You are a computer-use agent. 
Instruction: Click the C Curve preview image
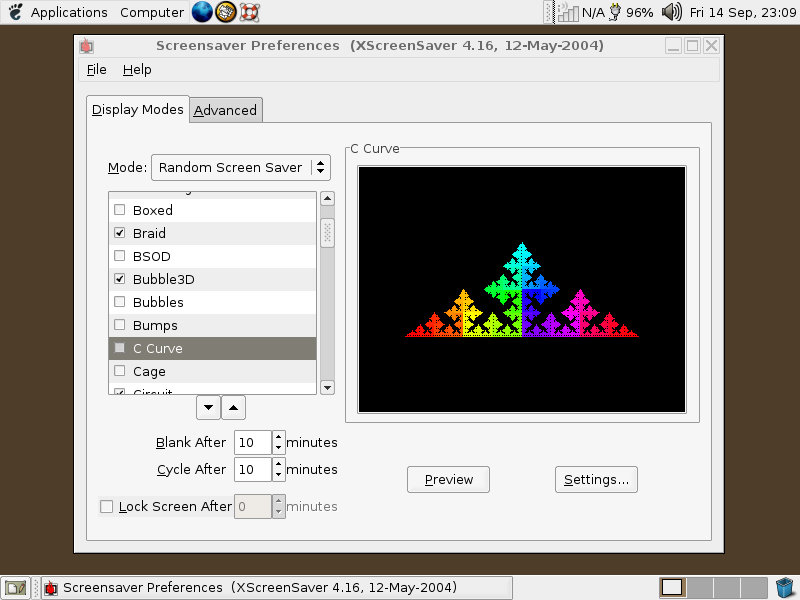pyautogui.click(x=522, y=289)
